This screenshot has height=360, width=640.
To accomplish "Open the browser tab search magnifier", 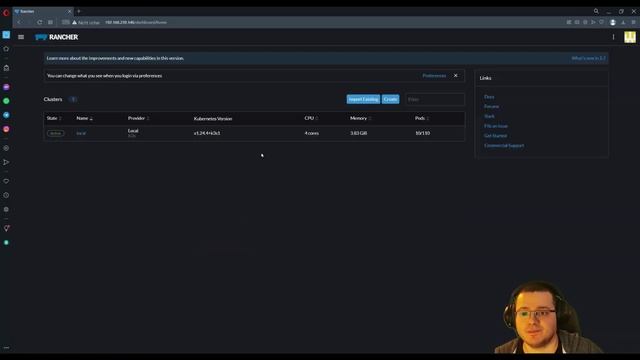I will point(596,11).
